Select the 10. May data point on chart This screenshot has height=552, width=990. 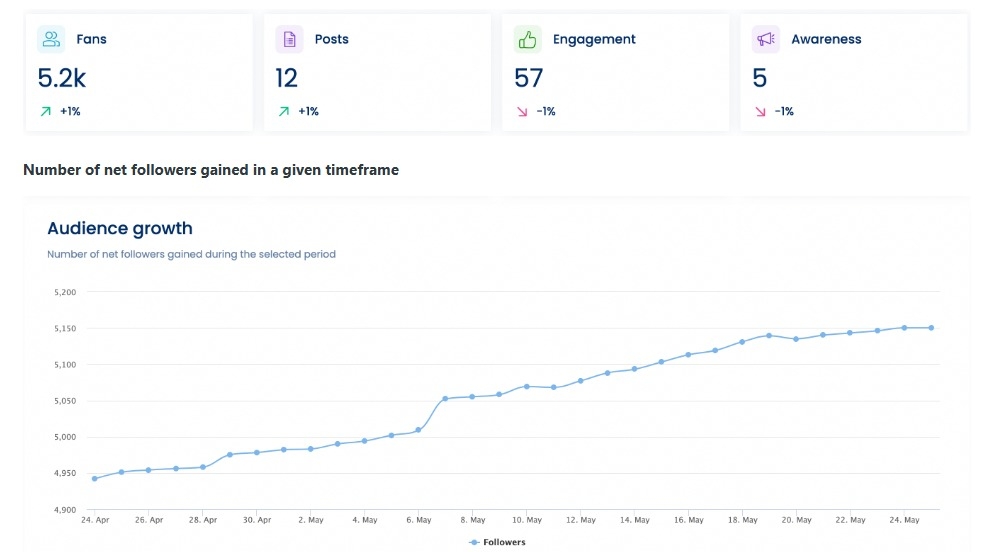click(526, 386)
